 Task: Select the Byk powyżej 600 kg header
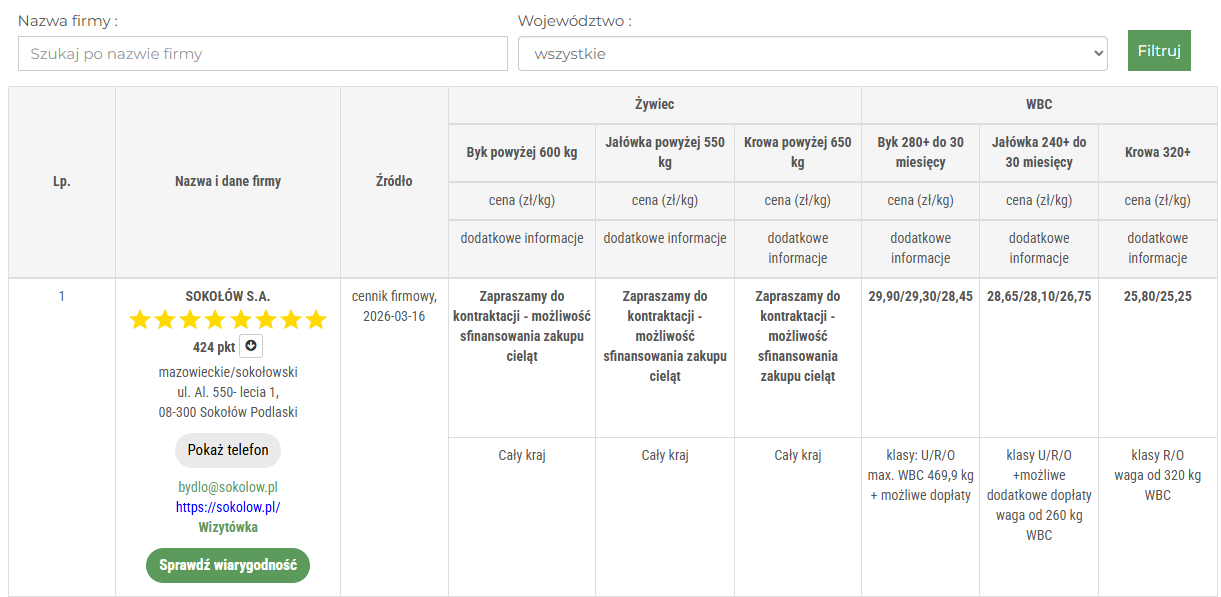[522, 152]
